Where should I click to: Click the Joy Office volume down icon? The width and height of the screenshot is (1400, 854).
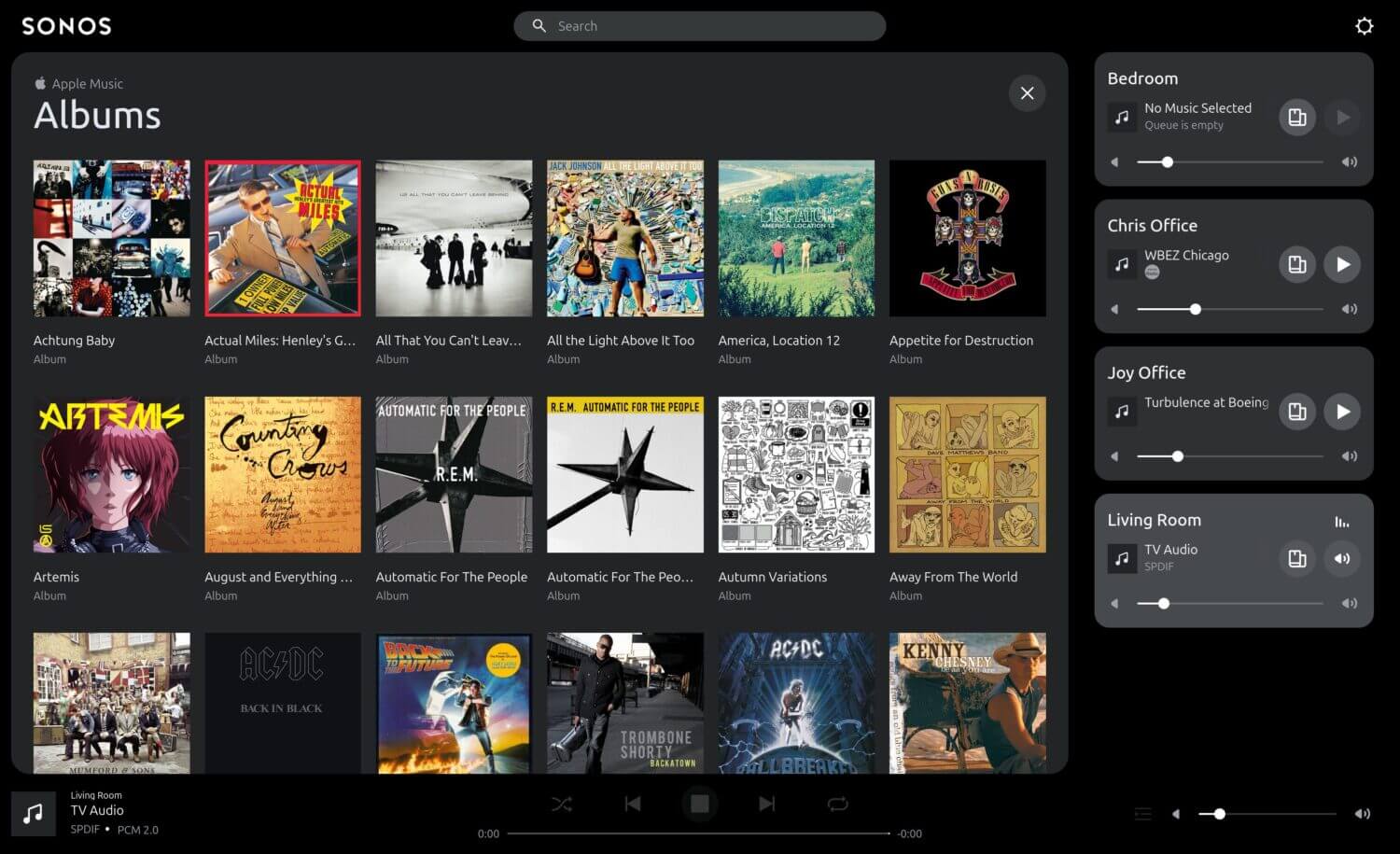point(1114,456)
